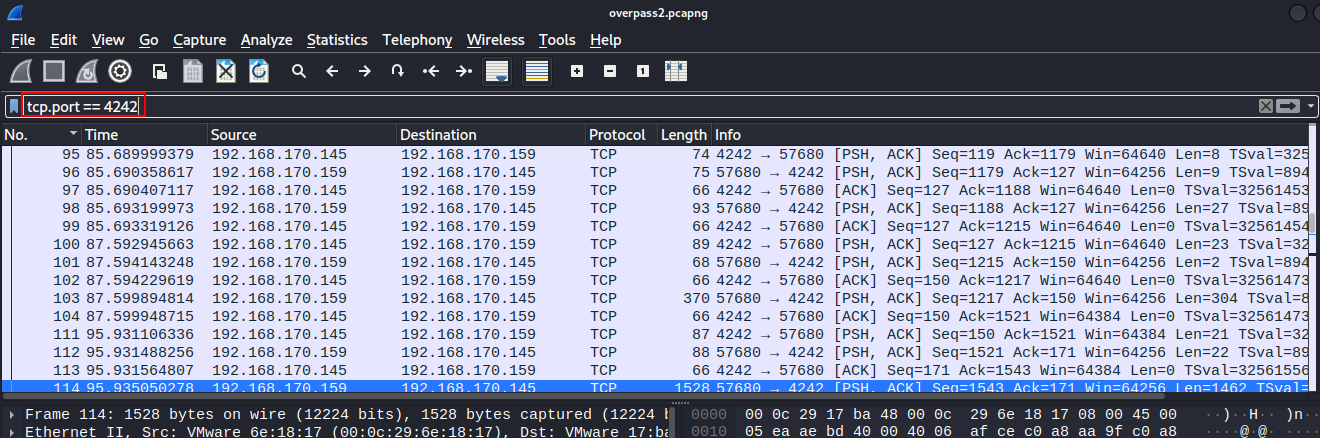Open Find a packet magnifier
Image resolution: width=1320 pixels, height=438 pixels.
click(298, 71)
